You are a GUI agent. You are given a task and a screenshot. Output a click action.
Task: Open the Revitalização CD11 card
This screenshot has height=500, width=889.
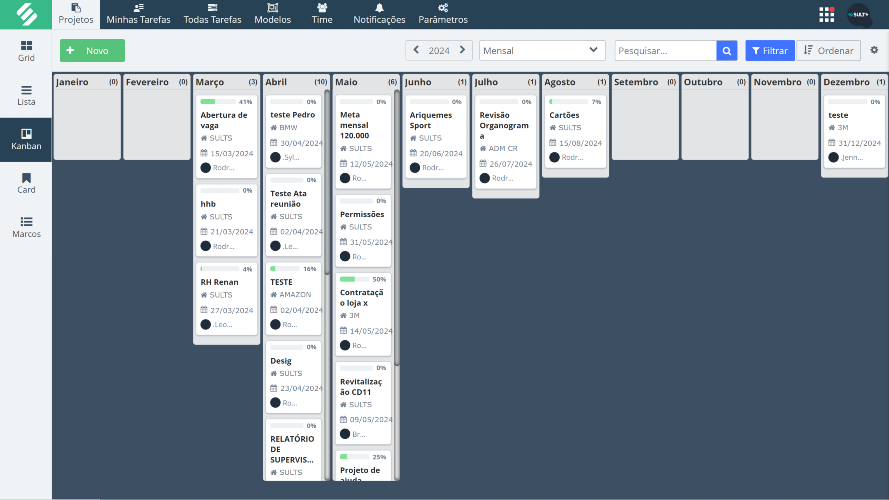click(363, 403)
